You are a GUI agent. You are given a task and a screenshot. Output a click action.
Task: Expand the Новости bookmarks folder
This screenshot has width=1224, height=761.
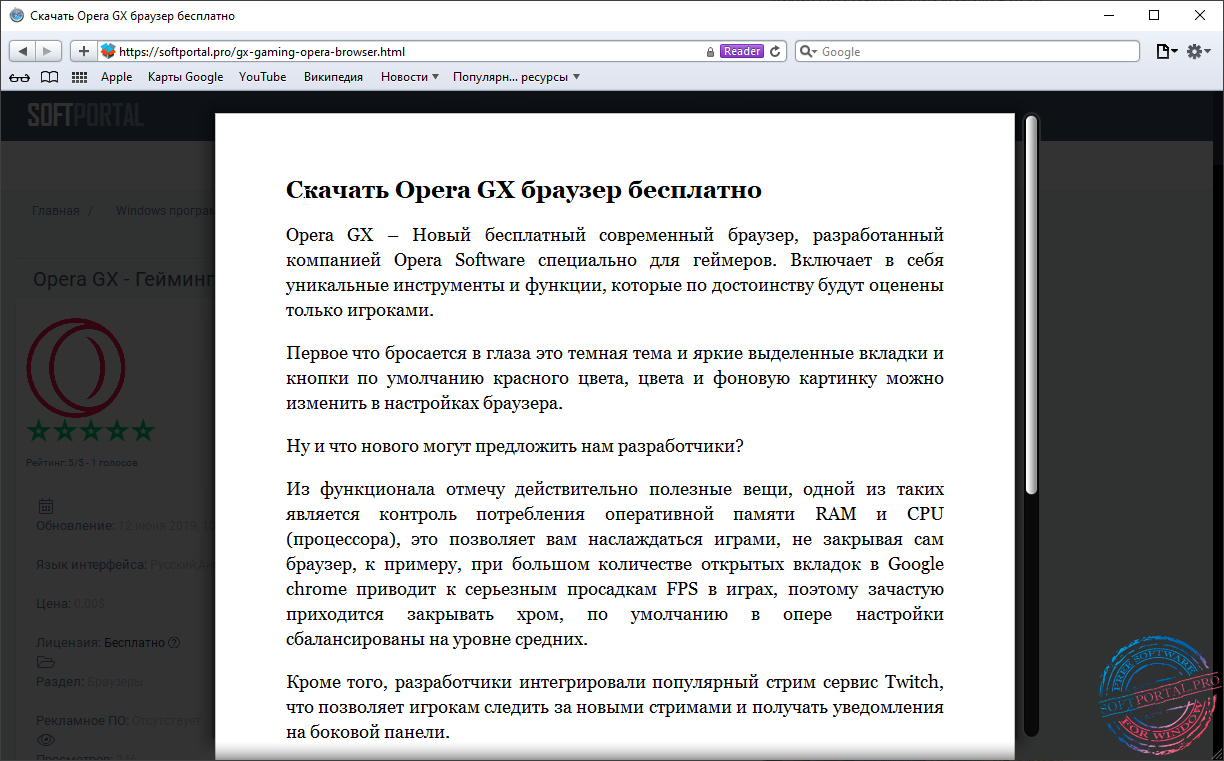click(410, 77)
